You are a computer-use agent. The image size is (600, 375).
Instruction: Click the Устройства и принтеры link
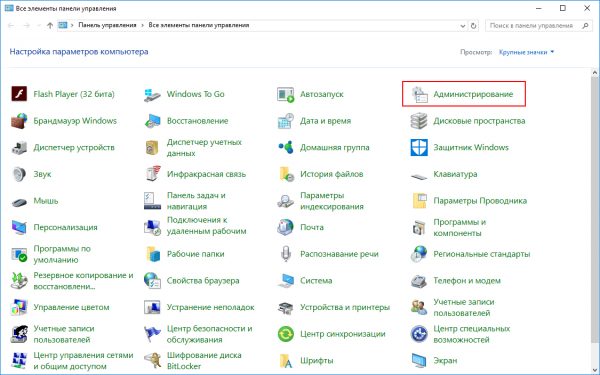pos(345,307)
